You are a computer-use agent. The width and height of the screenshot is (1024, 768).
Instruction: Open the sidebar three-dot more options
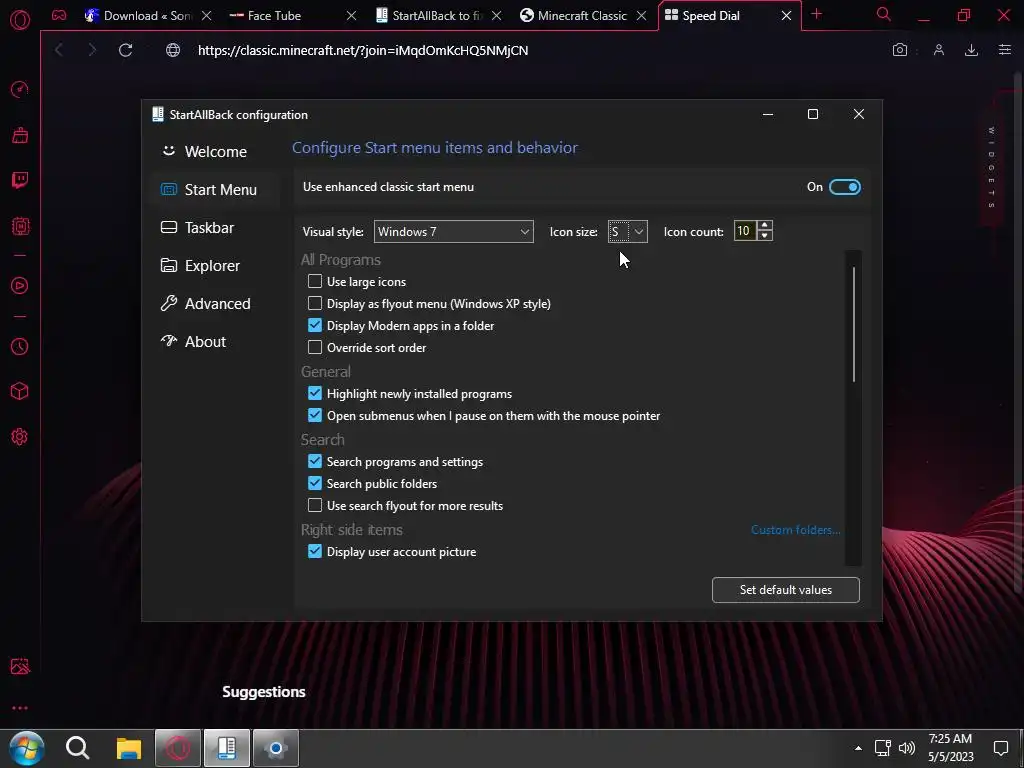pyautogui.click(x=20, y=708)
